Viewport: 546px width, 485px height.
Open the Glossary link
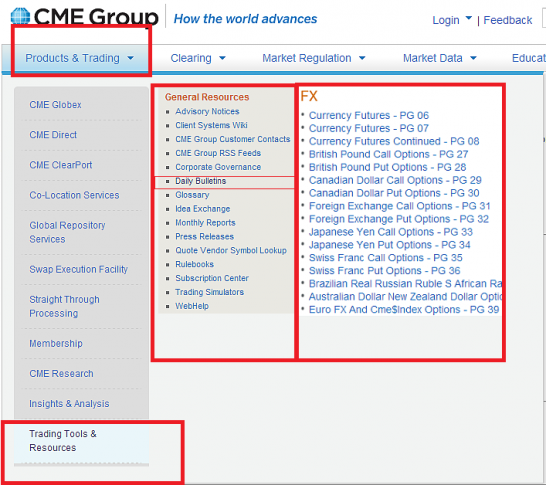tap(192, 195)
